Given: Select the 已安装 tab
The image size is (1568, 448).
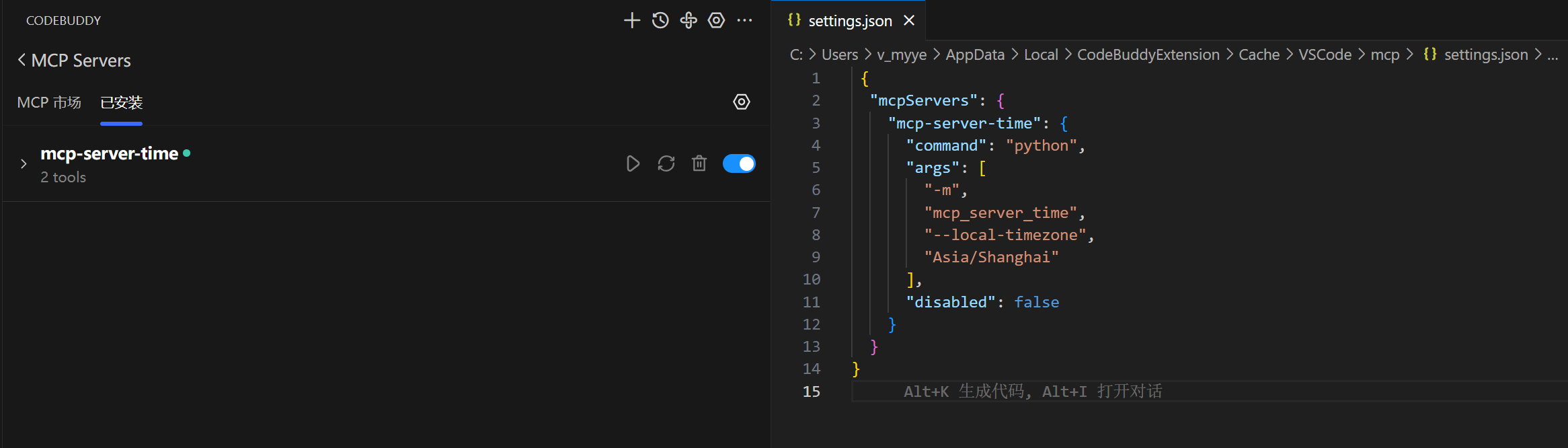Looking at the screenshot, I should pyautogui.click(x=121, y=102).
